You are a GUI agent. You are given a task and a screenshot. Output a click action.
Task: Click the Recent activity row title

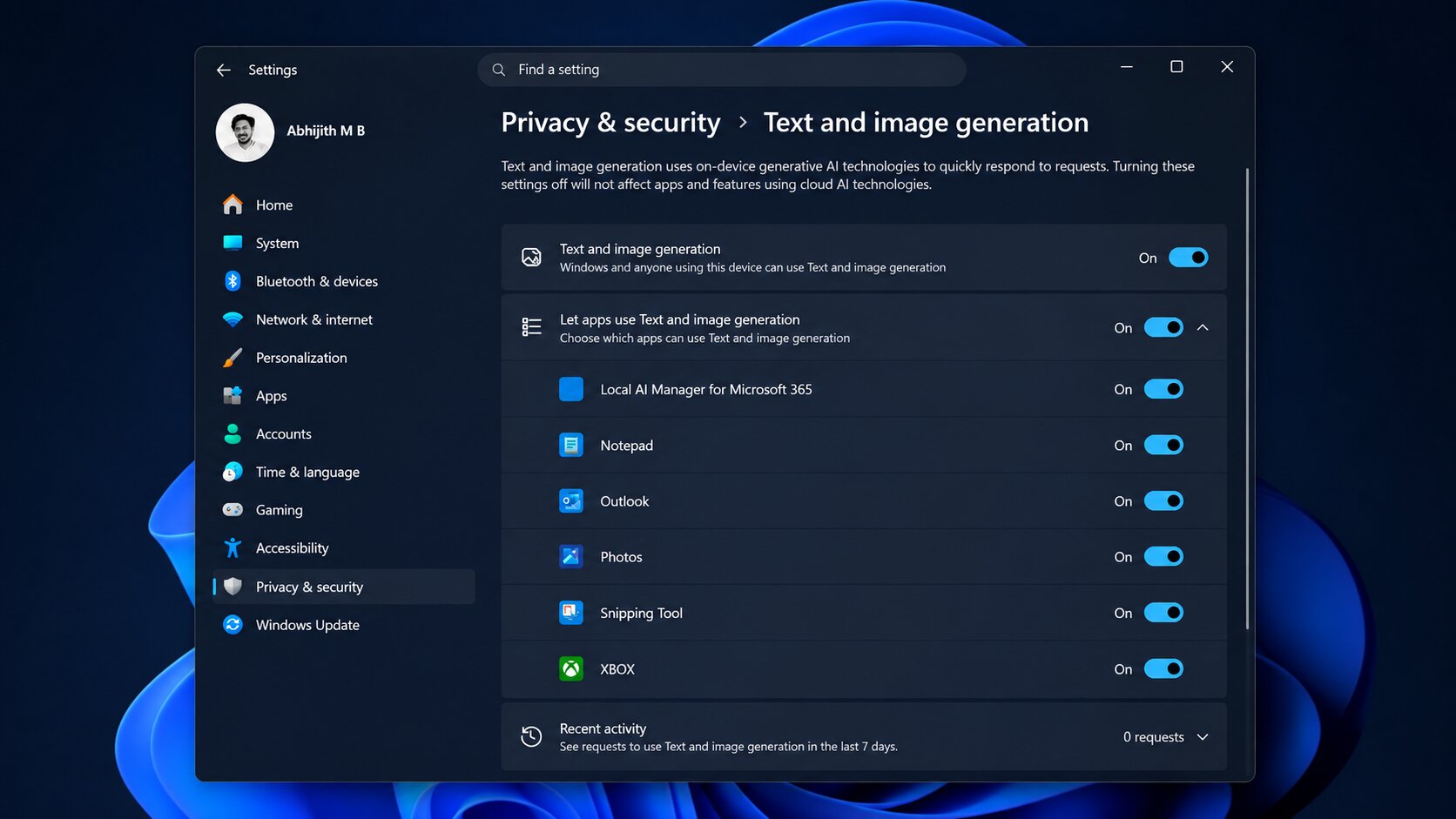[603, 728]
